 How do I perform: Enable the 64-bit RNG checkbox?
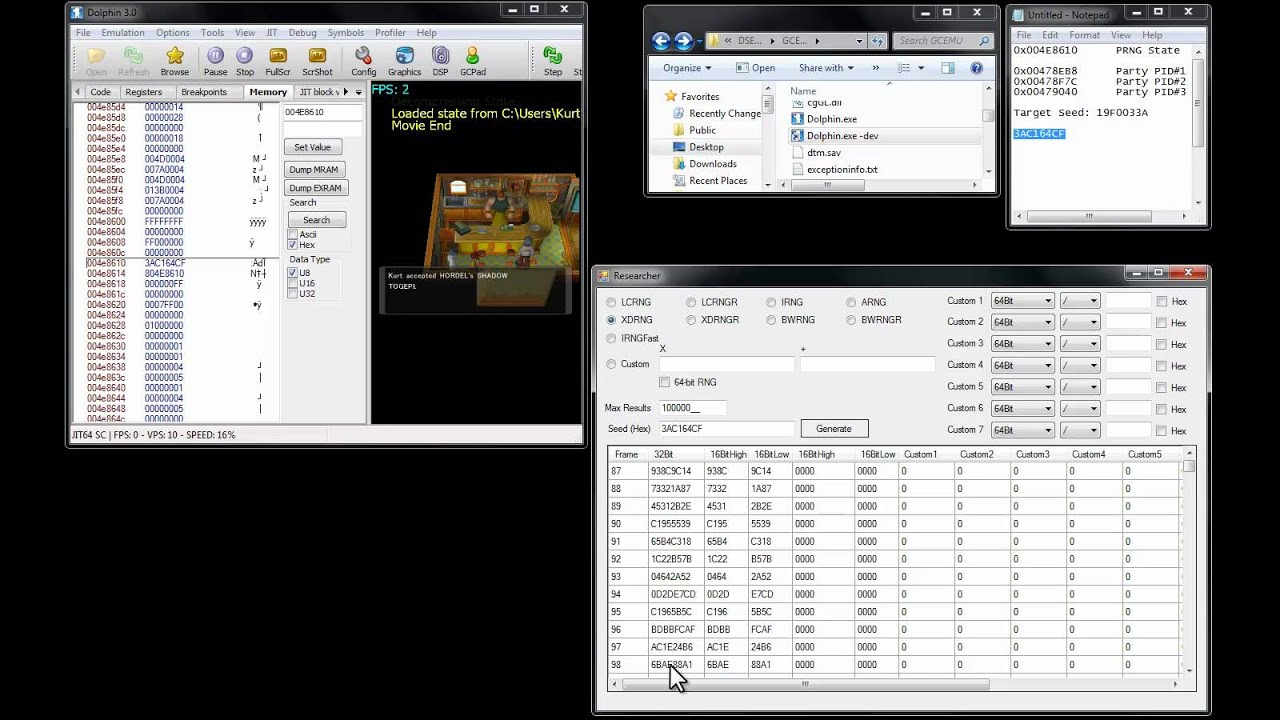tap(664, 382)
